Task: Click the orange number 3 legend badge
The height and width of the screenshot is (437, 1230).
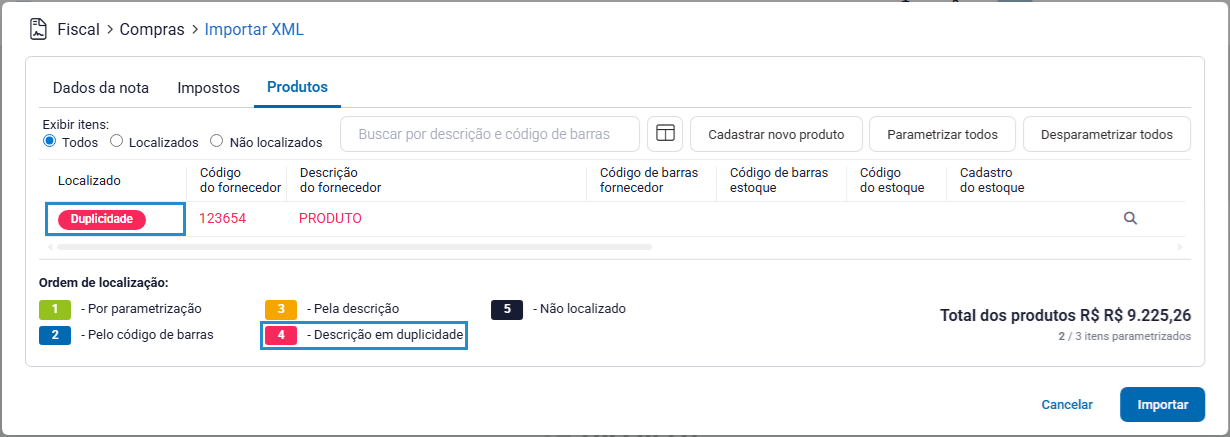Action: [281, 309]
